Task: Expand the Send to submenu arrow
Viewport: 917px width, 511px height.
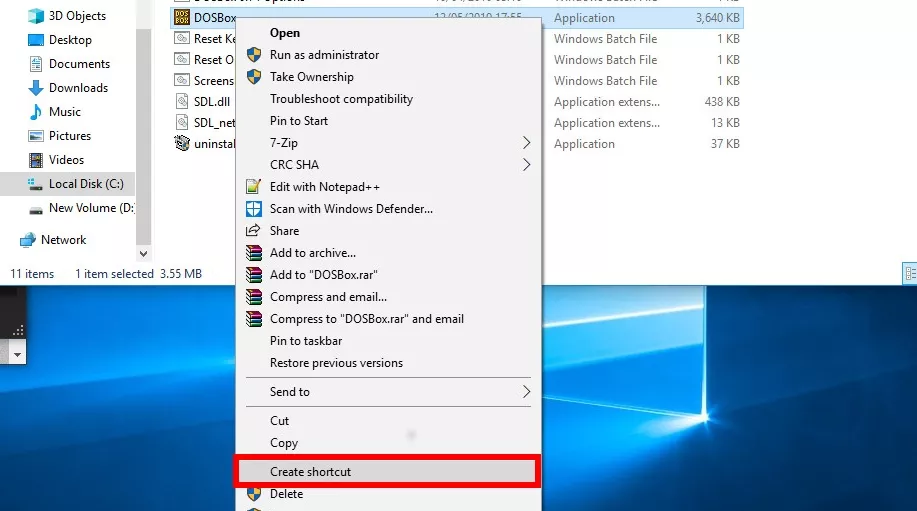Action: [526, 392]
